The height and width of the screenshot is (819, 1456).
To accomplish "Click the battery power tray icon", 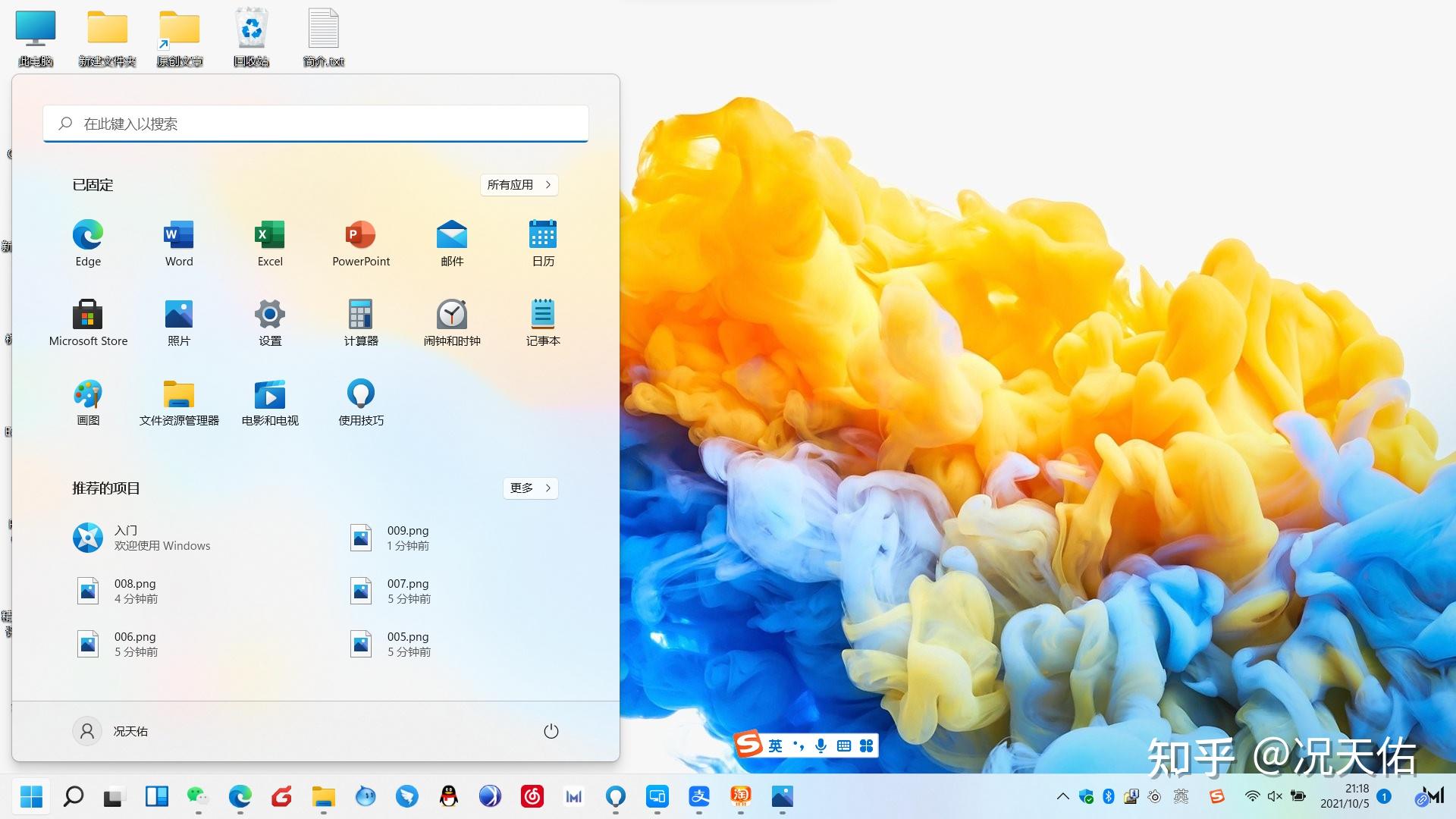I will click(x=1298, y=796).
